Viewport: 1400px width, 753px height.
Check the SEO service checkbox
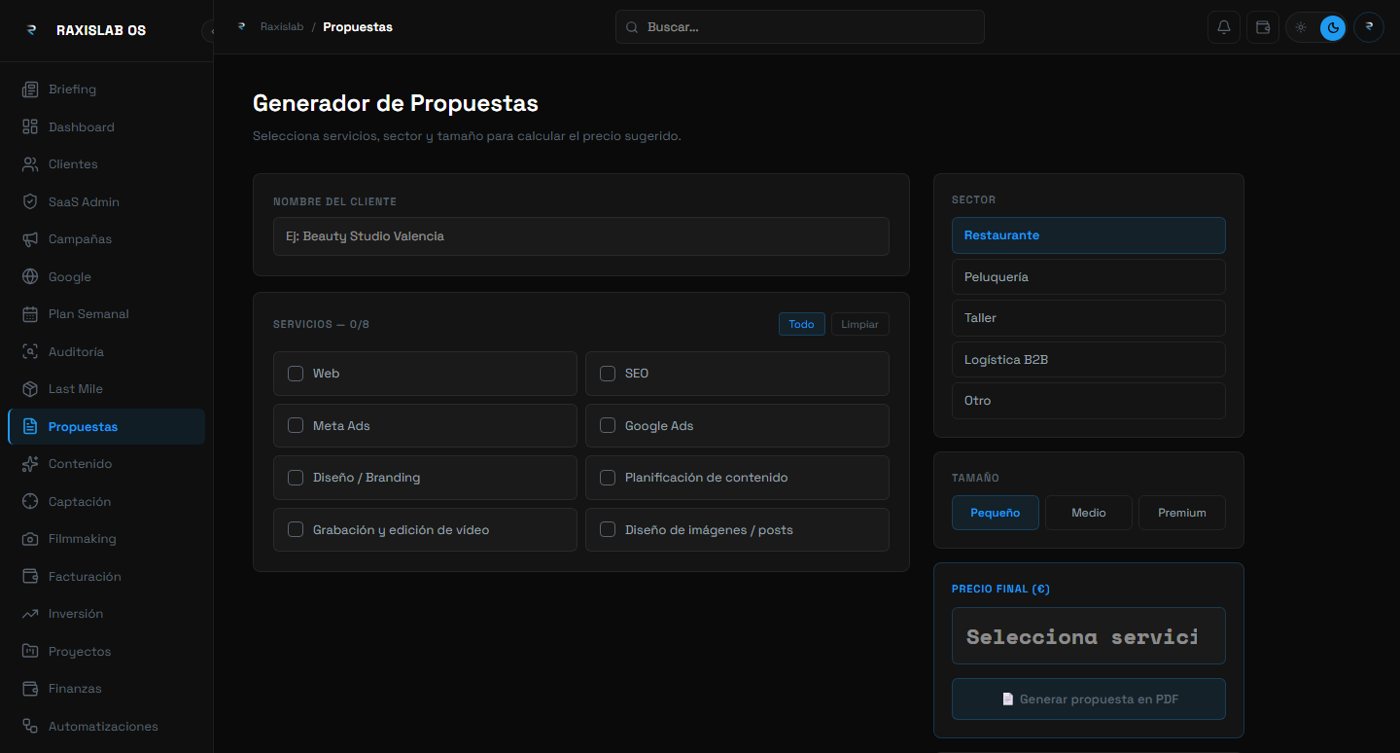(x=608, y=373)
